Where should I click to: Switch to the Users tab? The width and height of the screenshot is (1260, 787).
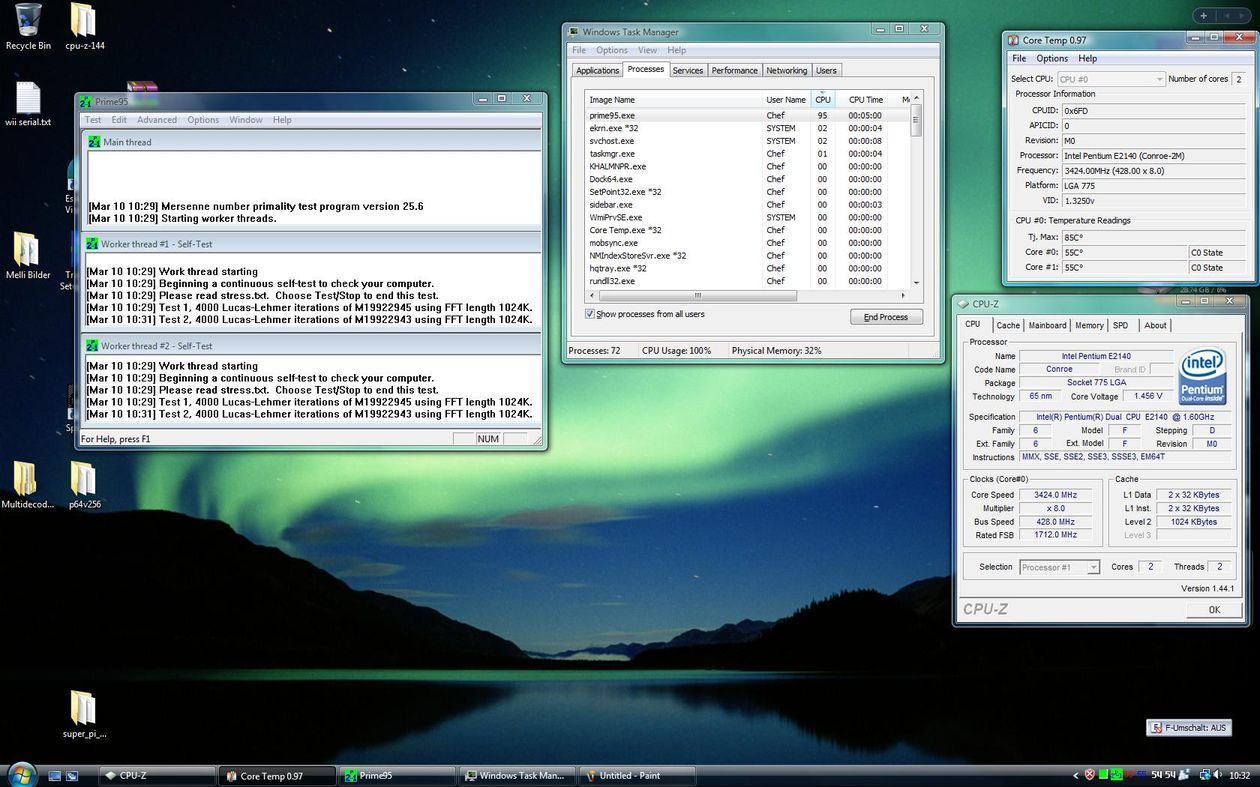pyautogui.click(x=826, y=71)
